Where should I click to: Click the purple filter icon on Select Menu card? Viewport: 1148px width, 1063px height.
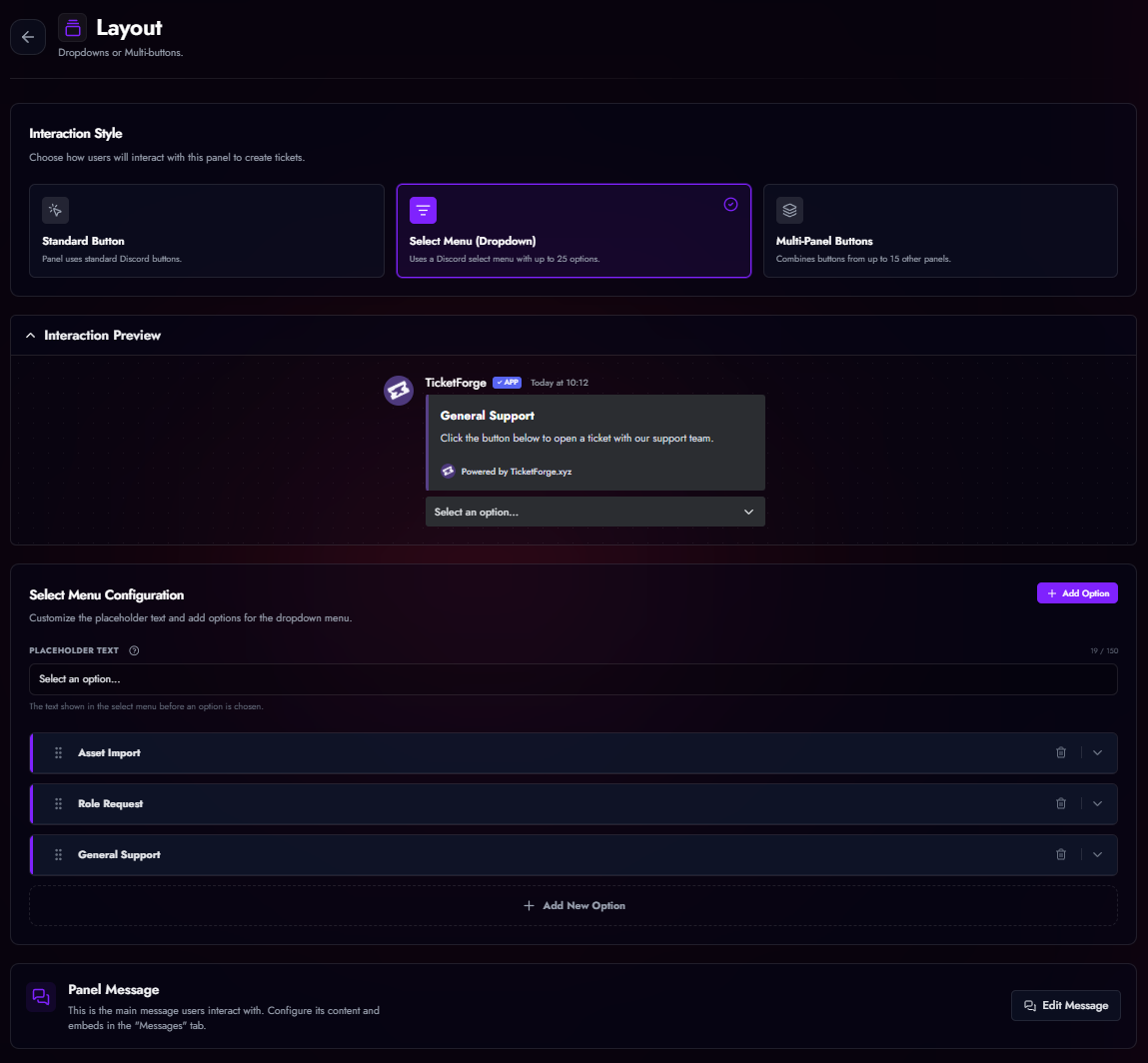click(x=423, y=210)
